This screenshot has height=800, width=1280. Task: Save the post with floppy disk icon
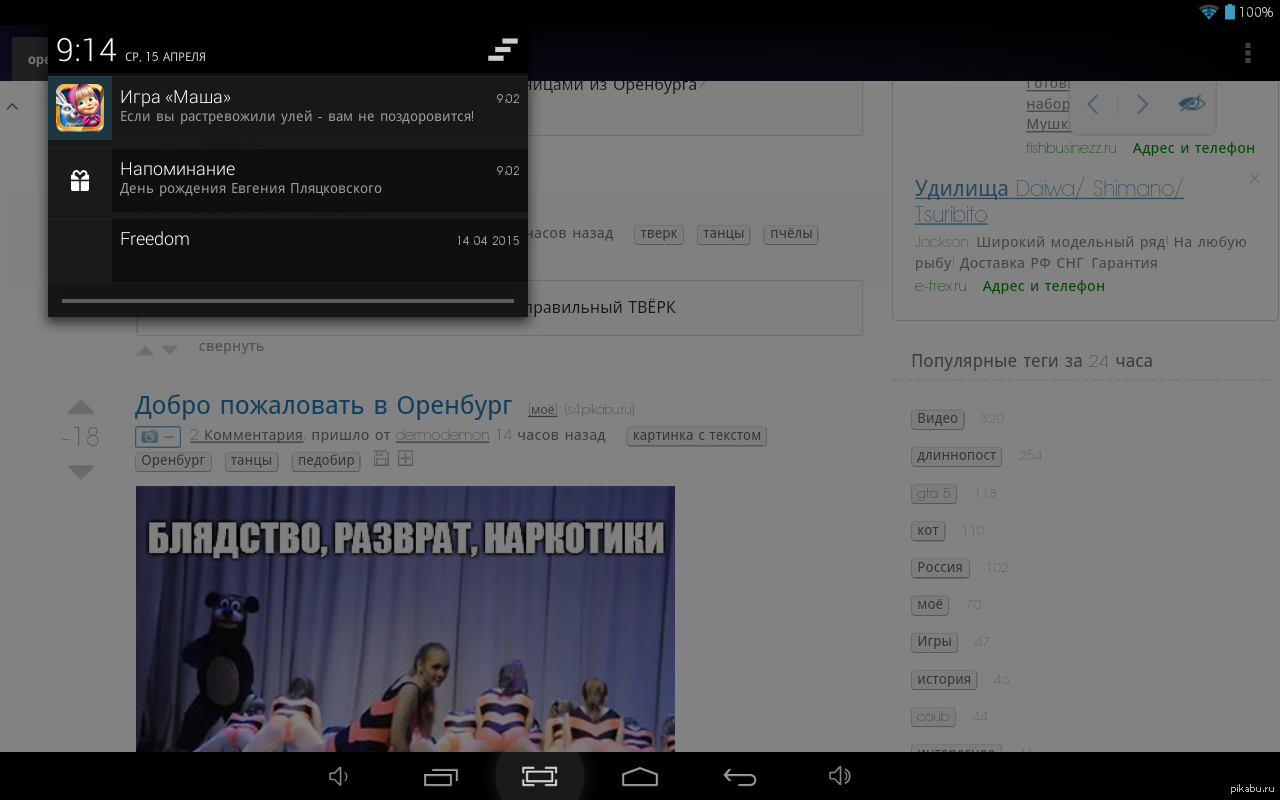point(381,459)
